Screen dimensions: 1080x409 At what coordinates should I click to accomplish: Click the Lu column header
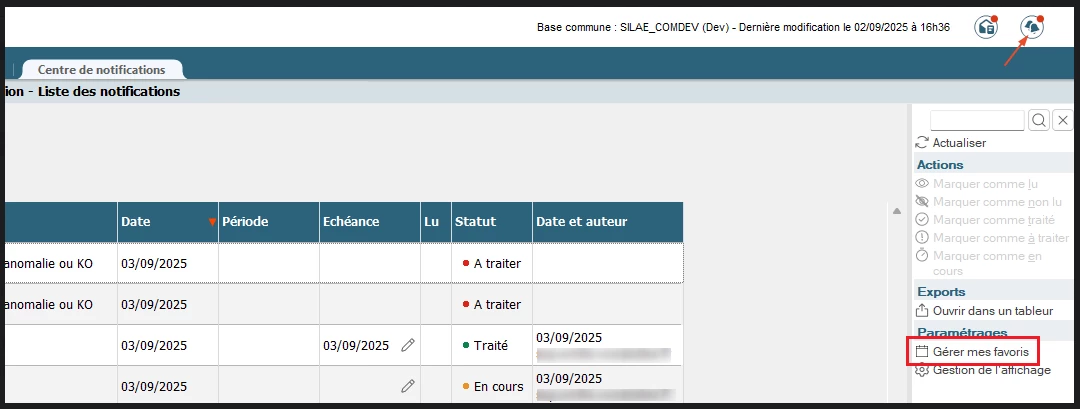pos(436,222)
